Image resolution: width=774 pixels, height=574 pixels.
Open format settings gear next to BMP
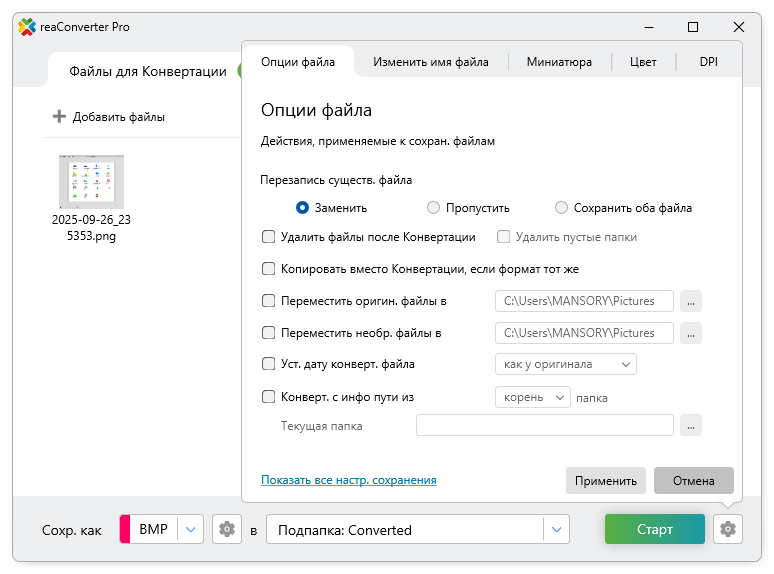click(227, 530)
